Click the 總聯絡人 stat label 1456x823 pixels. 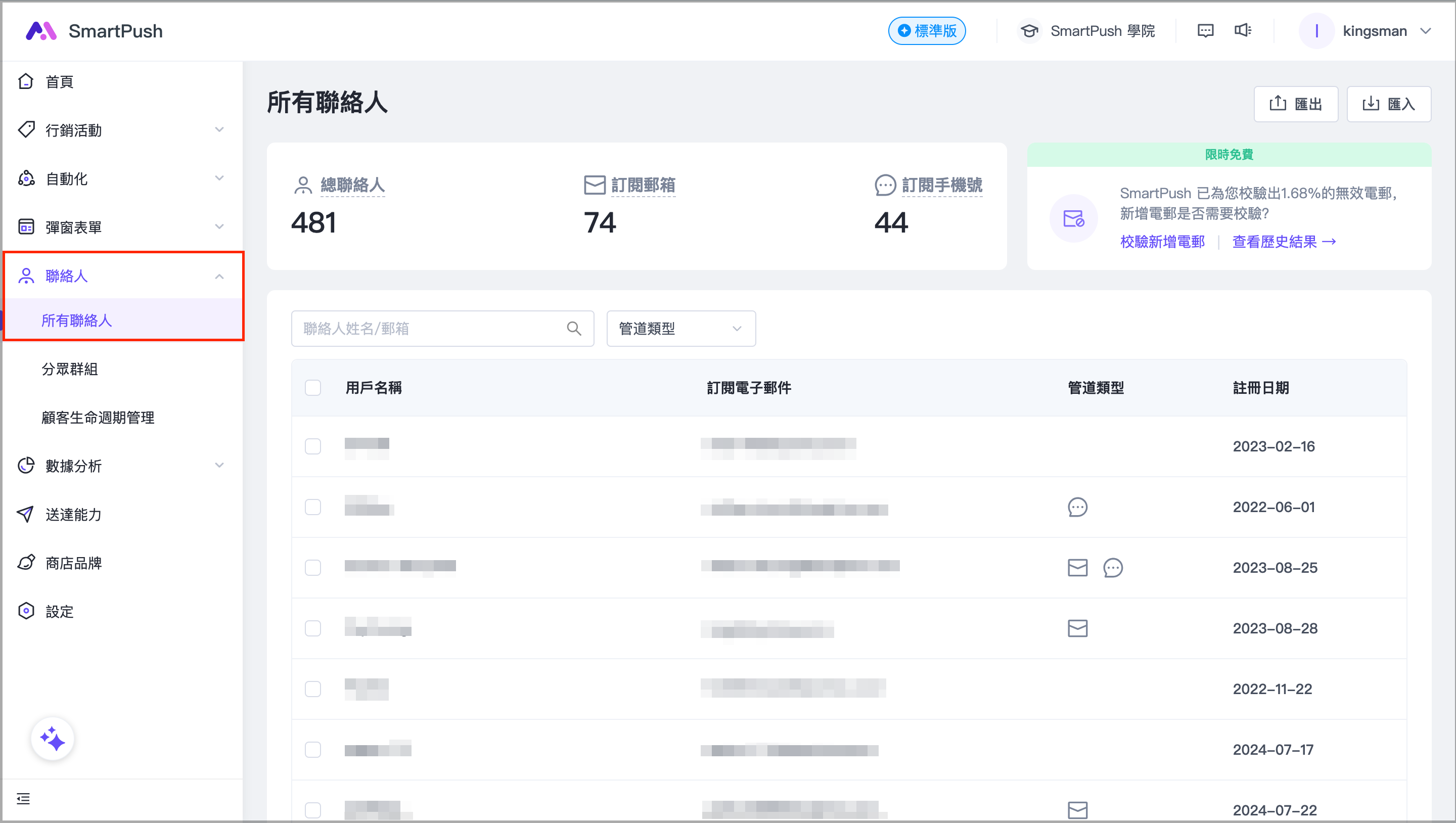tap(353, 185)
